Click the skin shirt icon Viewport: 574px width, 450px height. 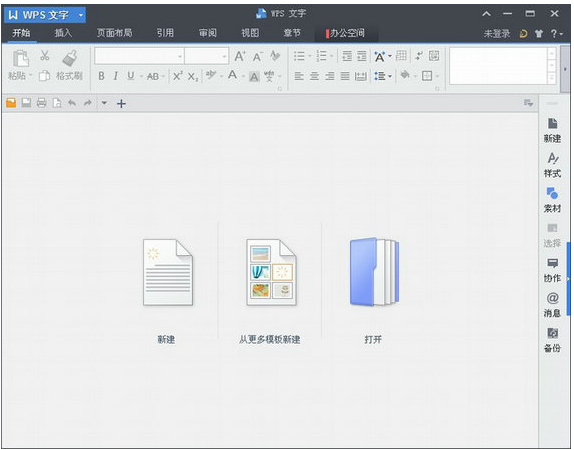(x=538, y=34)
